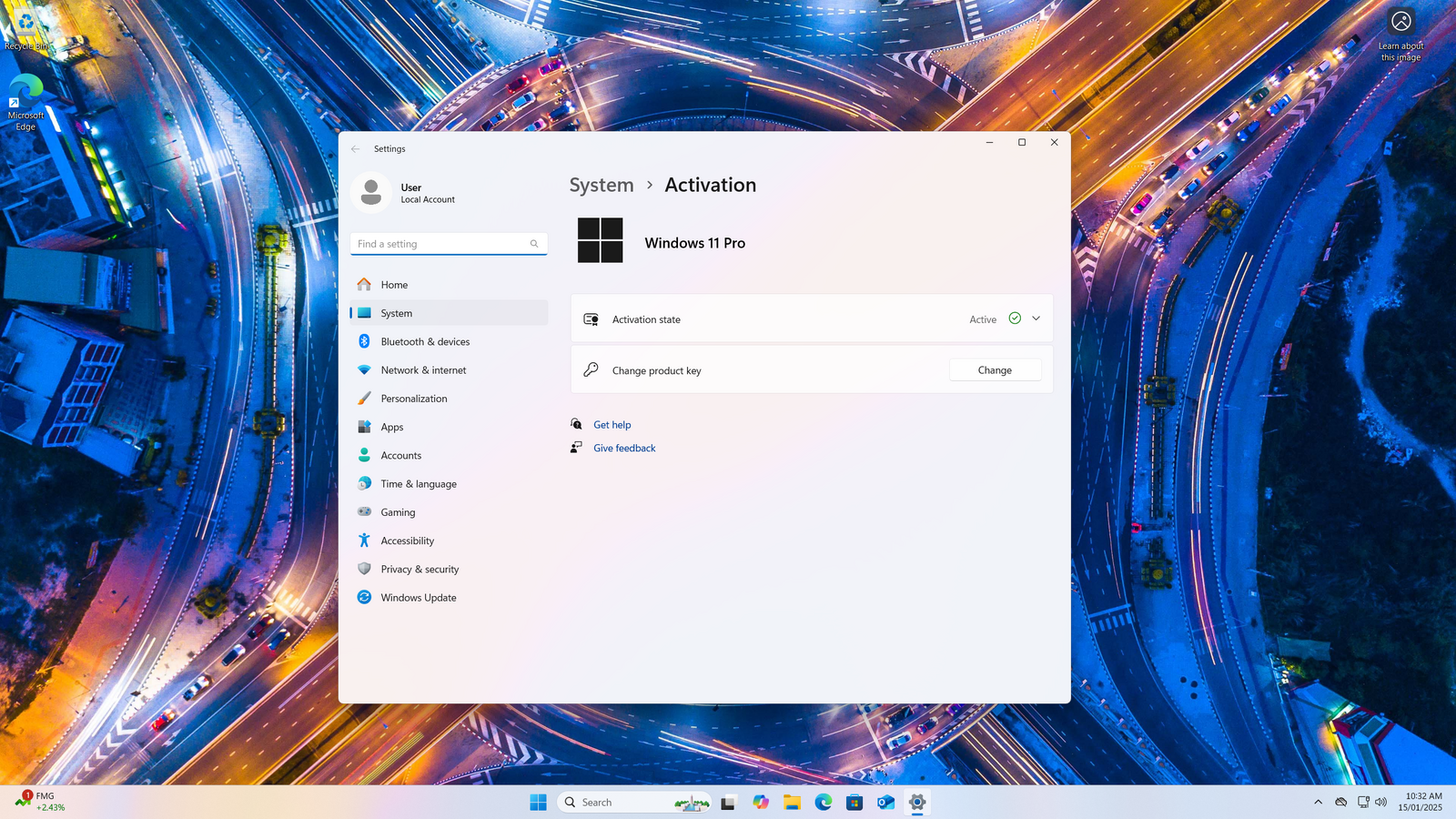
Task: Open Accessibility settings page
Action: point(449,541)
